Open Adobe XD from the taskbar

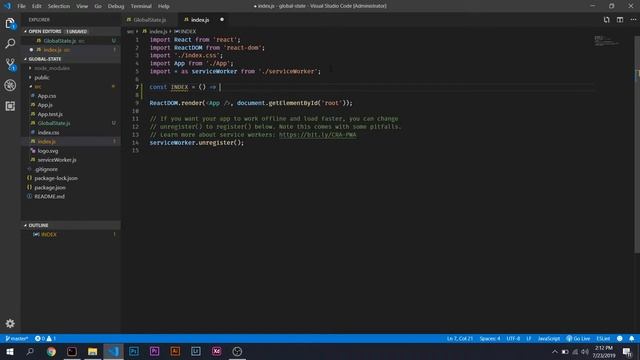click(x=216, y=351)
